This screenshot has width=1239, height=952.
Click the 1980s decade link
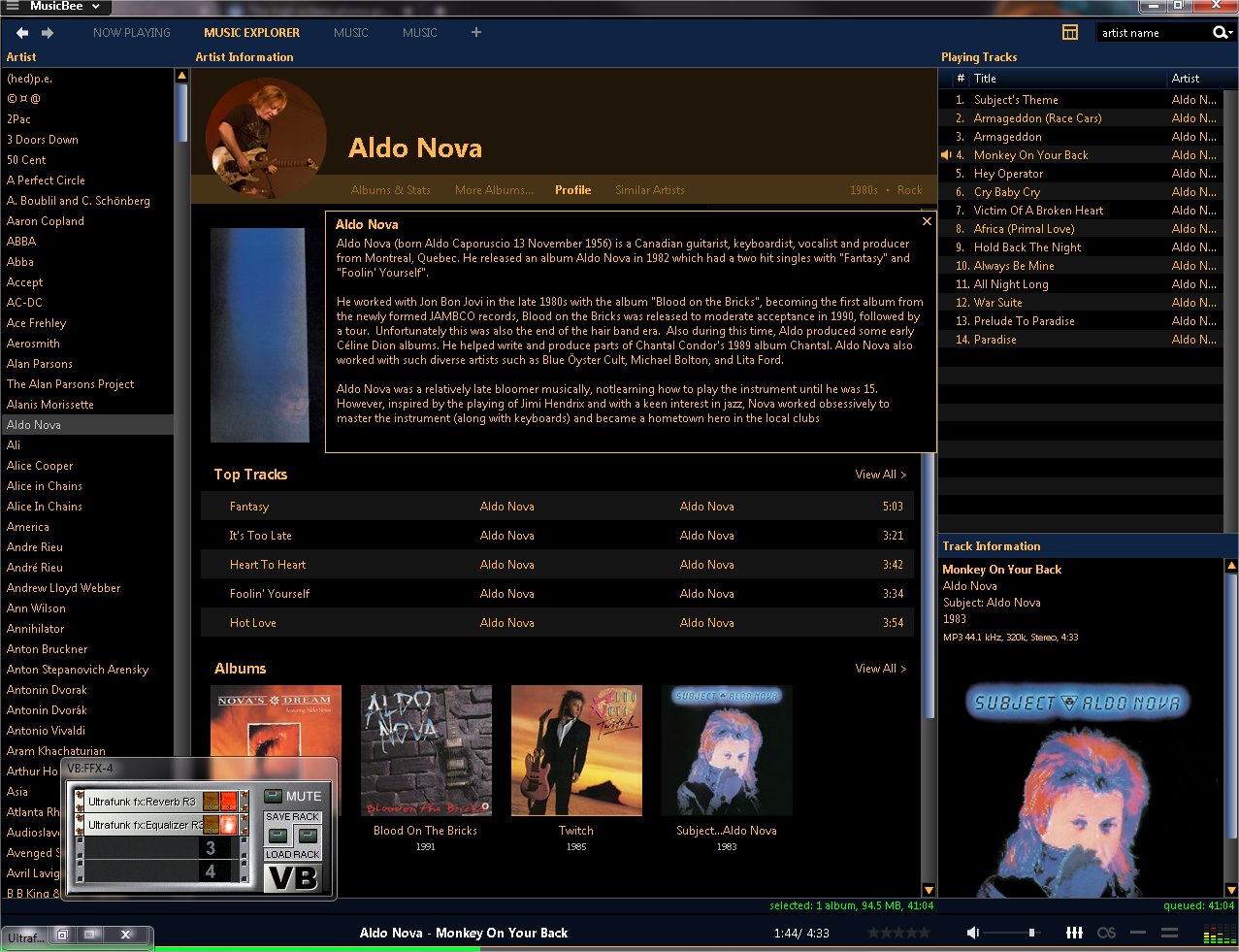point(864,190)
